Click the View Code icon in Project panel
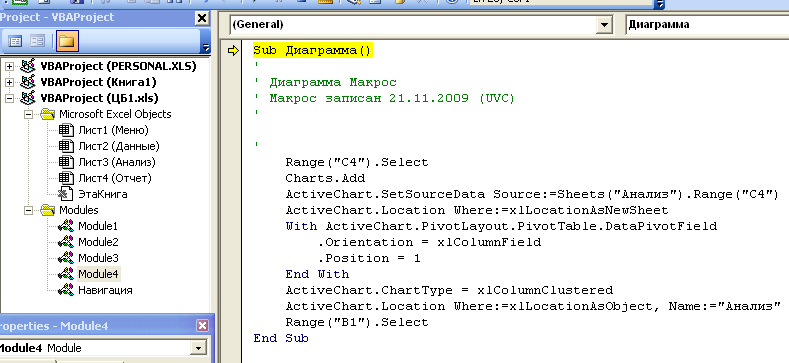The image size is (789, 363). click(16, 41)
